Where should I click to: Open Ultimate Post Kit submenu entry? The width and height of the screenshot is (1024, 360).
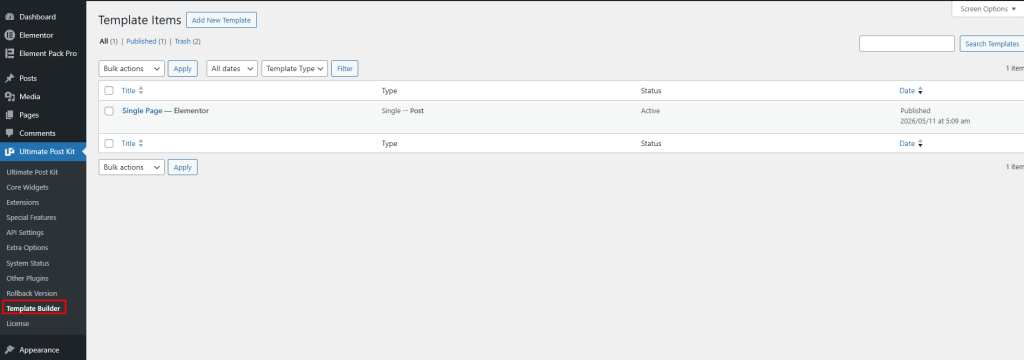32,172
